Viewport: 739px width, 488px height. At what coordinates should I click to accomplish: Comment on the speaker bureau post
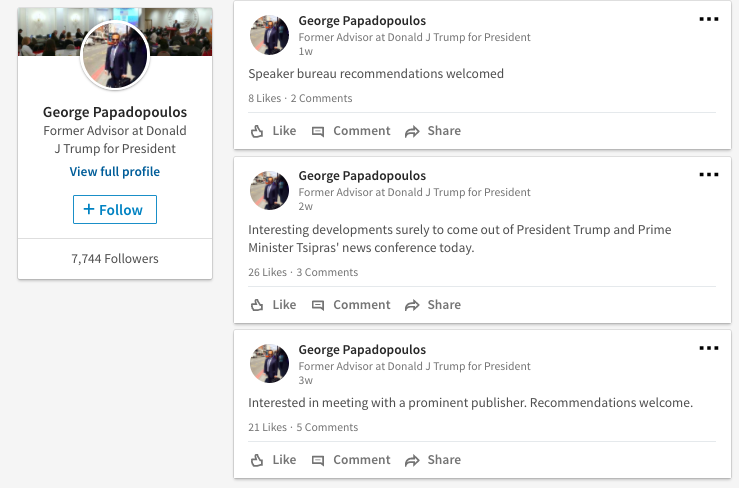tap(351, 131)
